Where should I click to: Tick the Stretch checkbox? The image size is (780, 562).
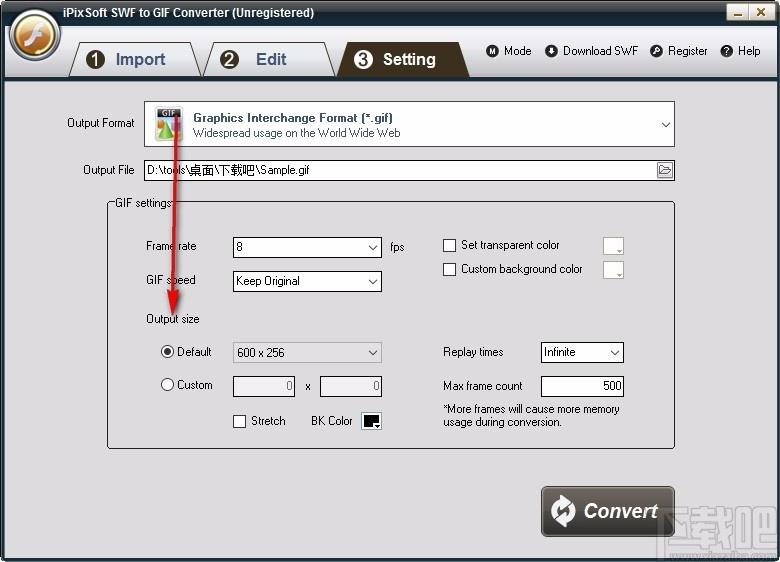point(239,421)
